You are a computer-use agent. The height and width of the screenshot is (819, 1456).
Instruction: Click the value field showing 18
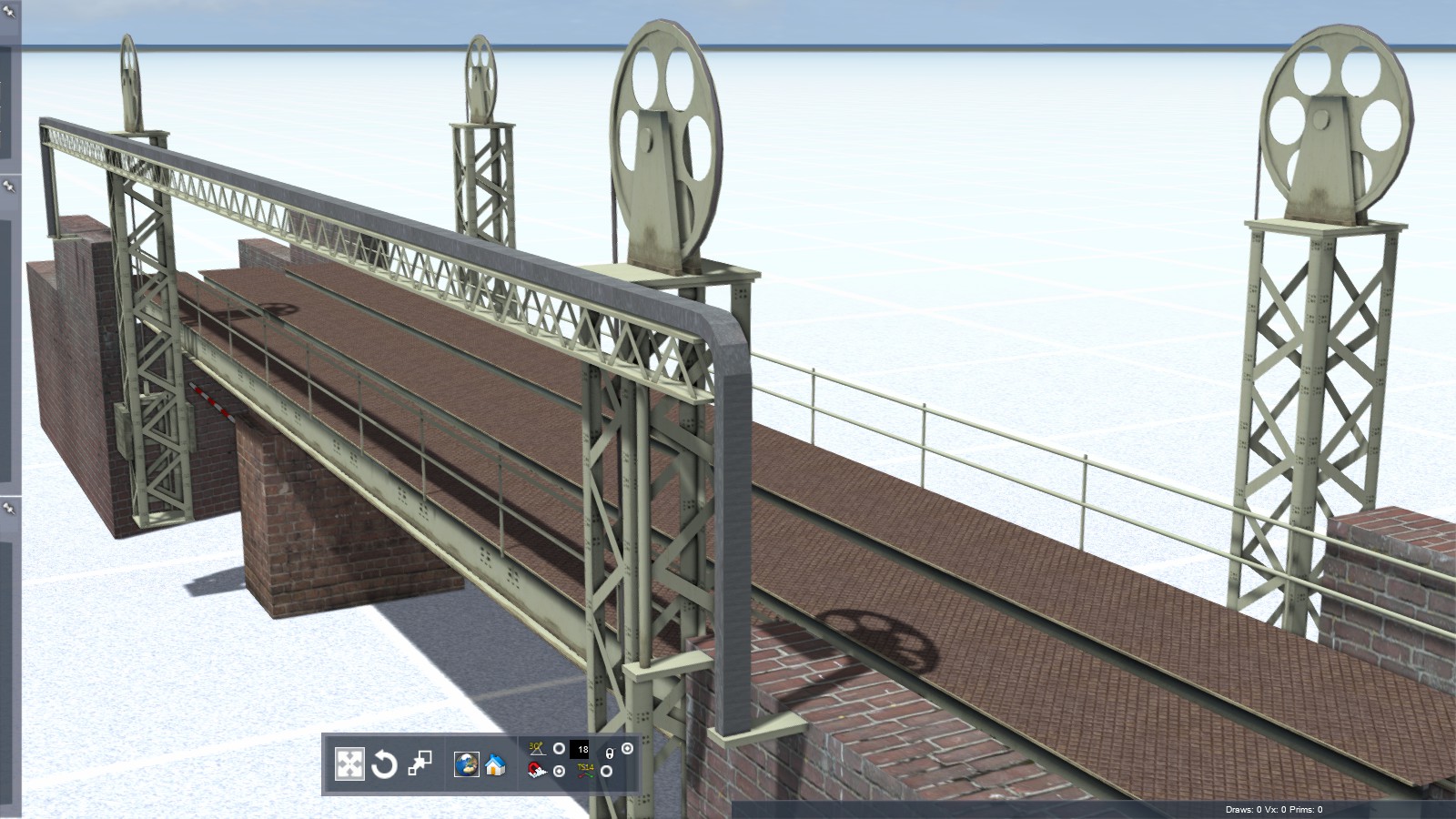tap(581, 750)
